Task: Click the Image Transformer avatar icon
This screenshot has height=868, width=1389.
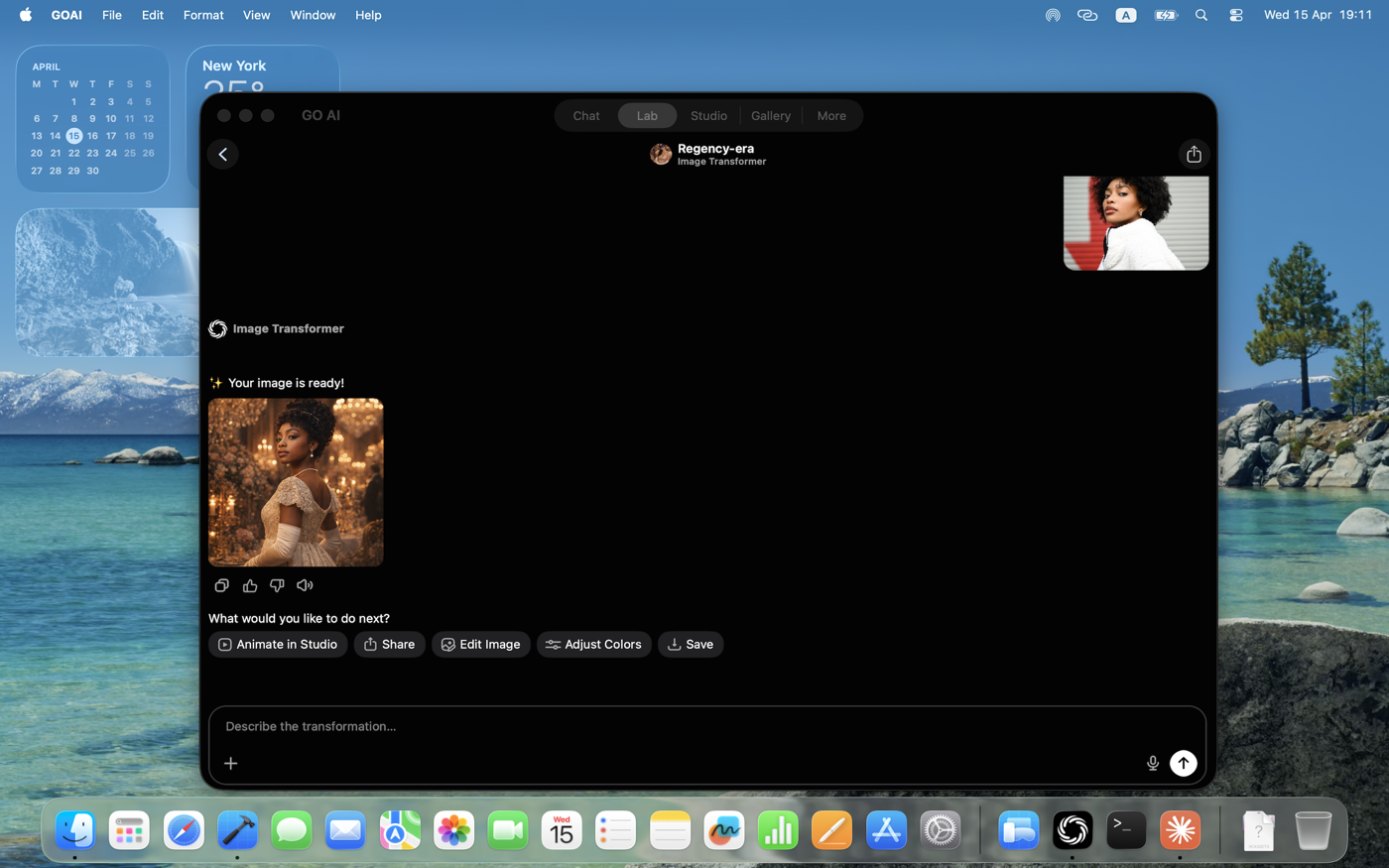Action: coord(660,154)
